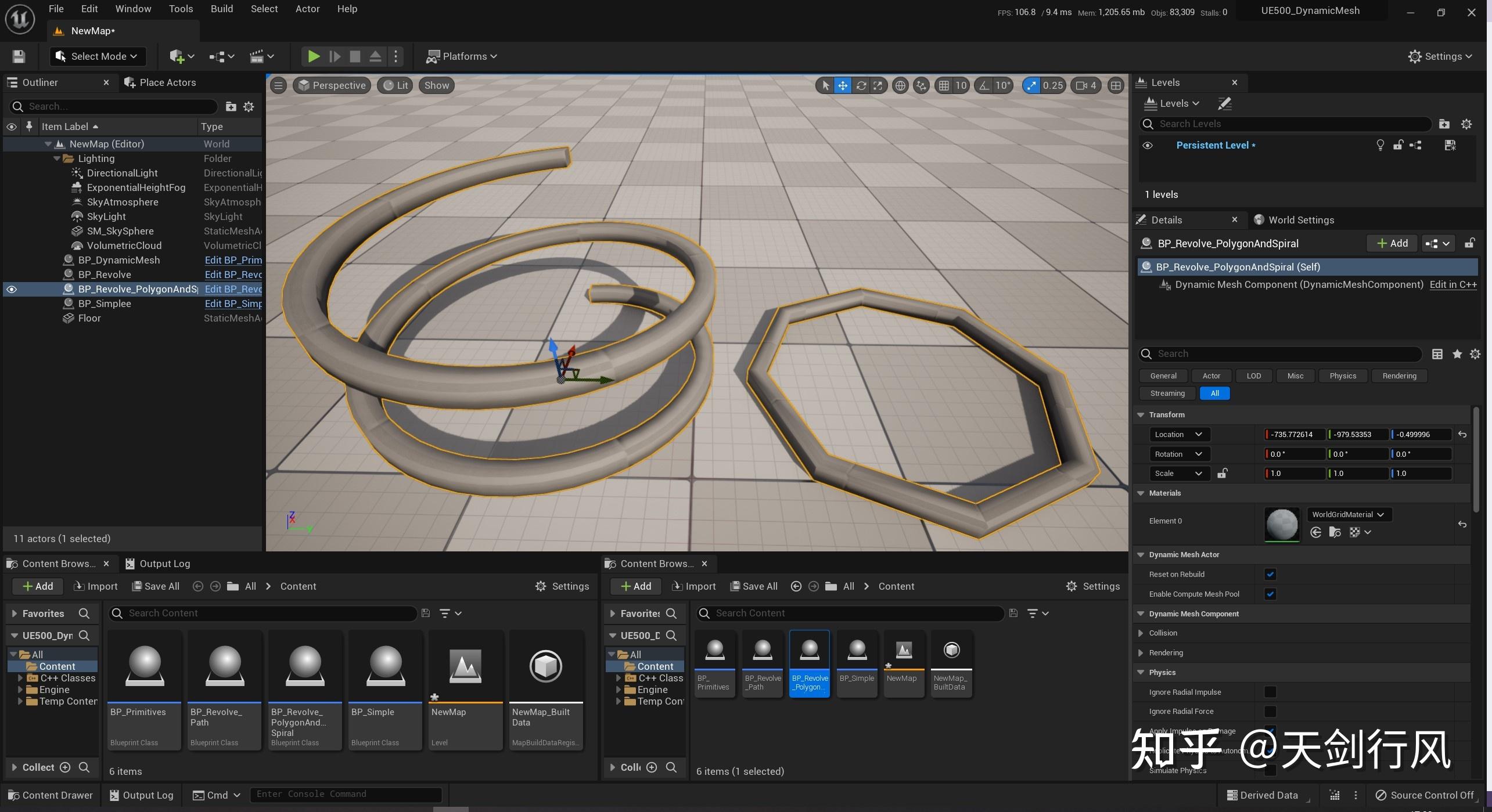Image resolution: width=1492 pixels, height=812 pixels.
Task: Click the Save level floppy icon
Action: 19,56
